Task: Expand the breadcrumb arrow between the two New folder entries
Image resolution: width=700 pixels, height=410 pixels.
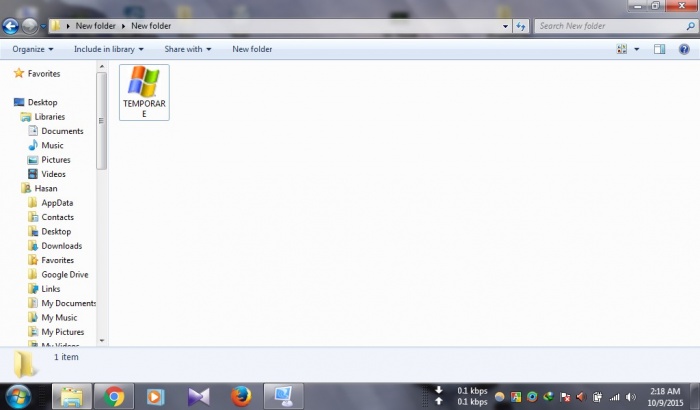Action: 123,26
